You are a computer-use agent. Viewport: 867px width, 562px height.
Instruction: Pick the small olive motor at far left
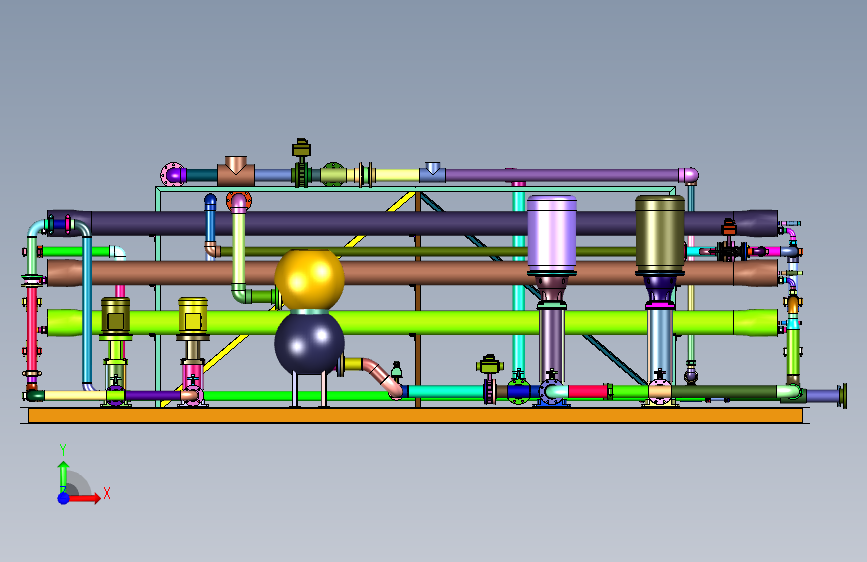pos(116,316)
